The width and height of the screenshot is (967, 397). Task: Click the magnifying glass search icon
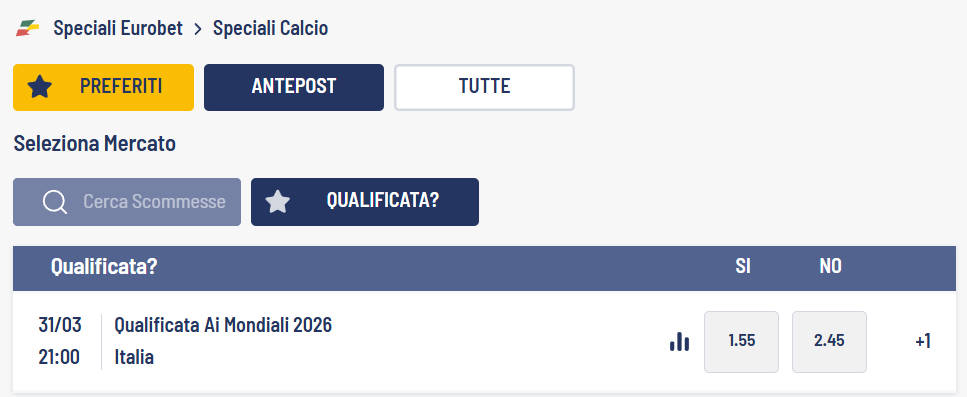pyautogui.click(x=56, y=202)
